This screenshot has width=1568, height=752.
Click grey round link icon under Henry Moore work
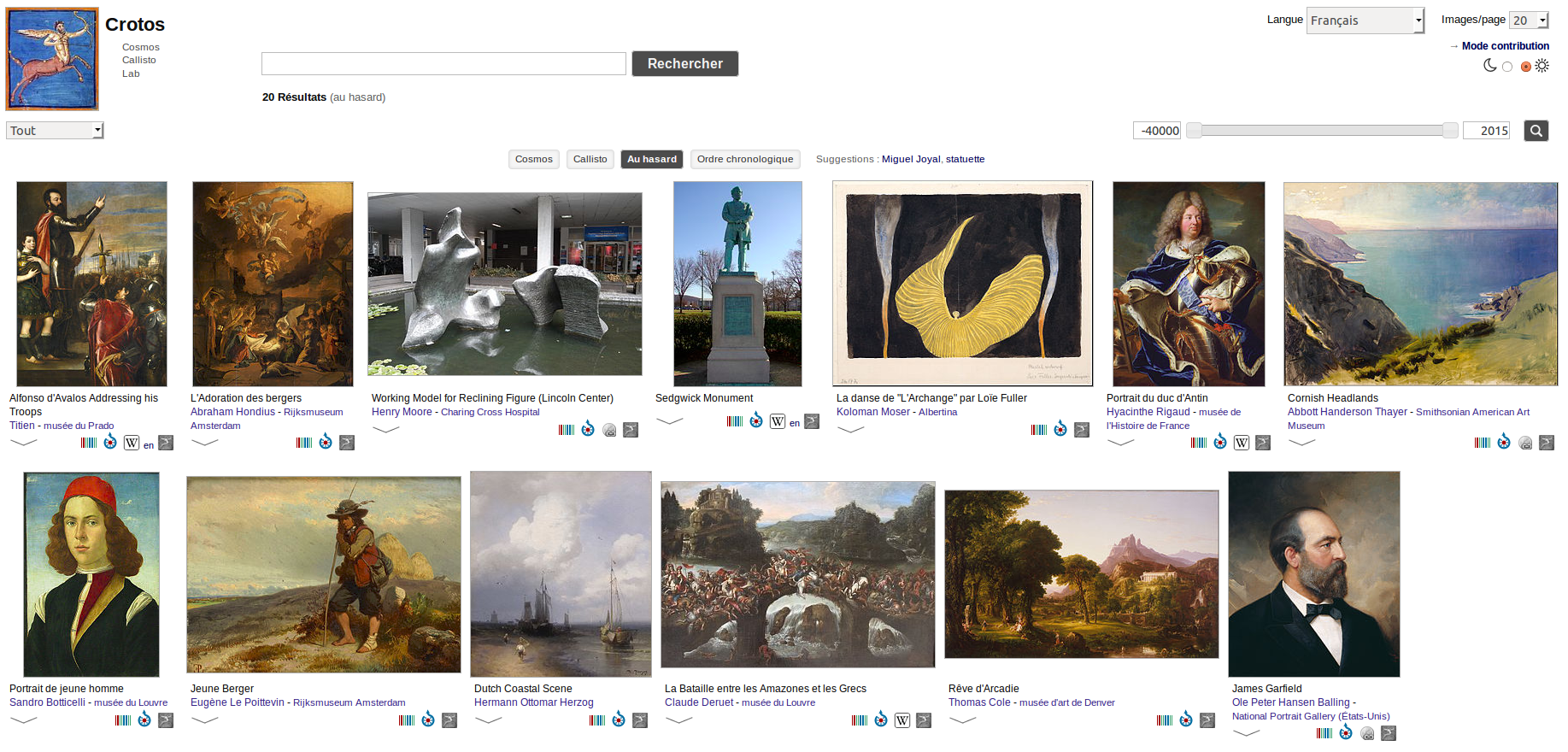click(609, 430)
